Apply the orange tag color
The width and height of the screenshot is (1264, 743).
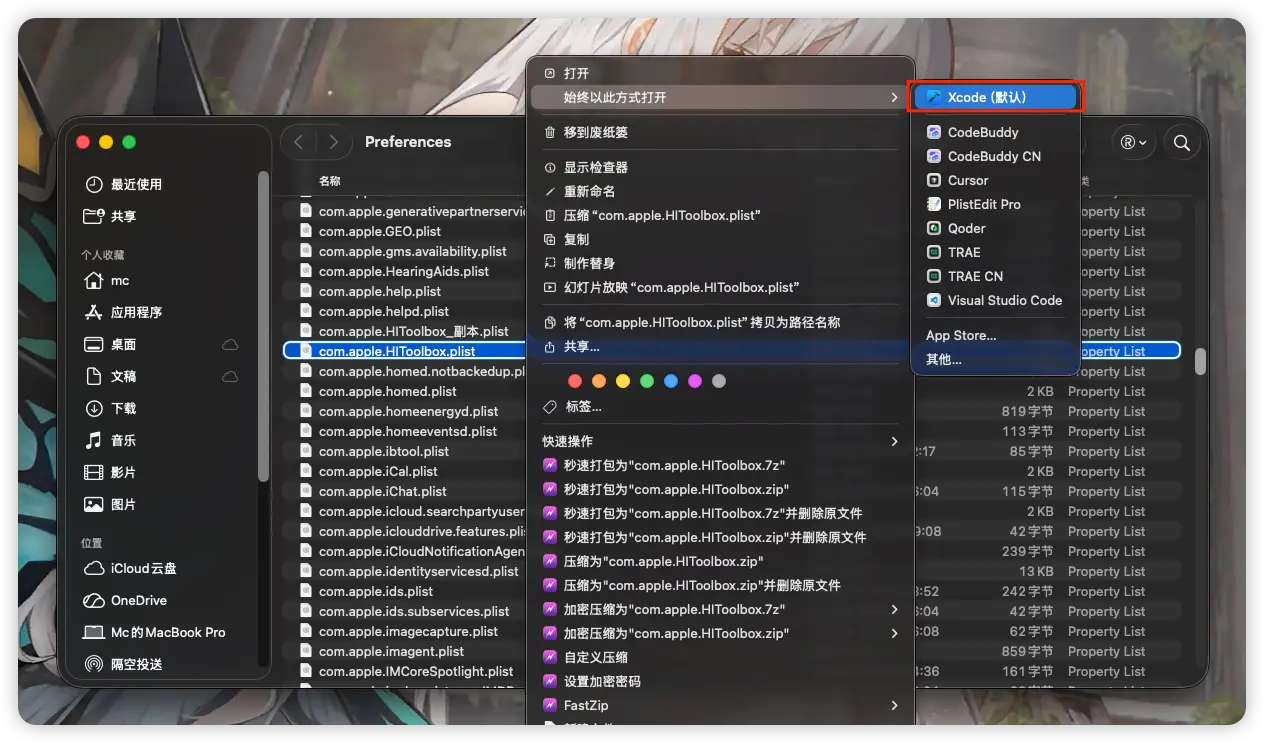click(x=599, y=381)
